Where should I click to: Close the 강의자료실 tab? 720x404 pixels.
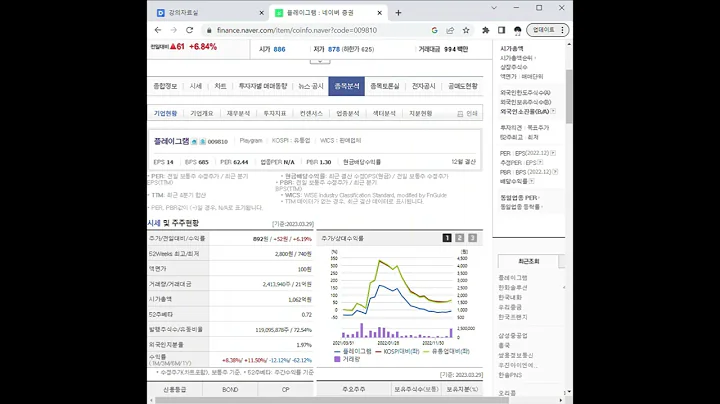click(x=261, y=13)
